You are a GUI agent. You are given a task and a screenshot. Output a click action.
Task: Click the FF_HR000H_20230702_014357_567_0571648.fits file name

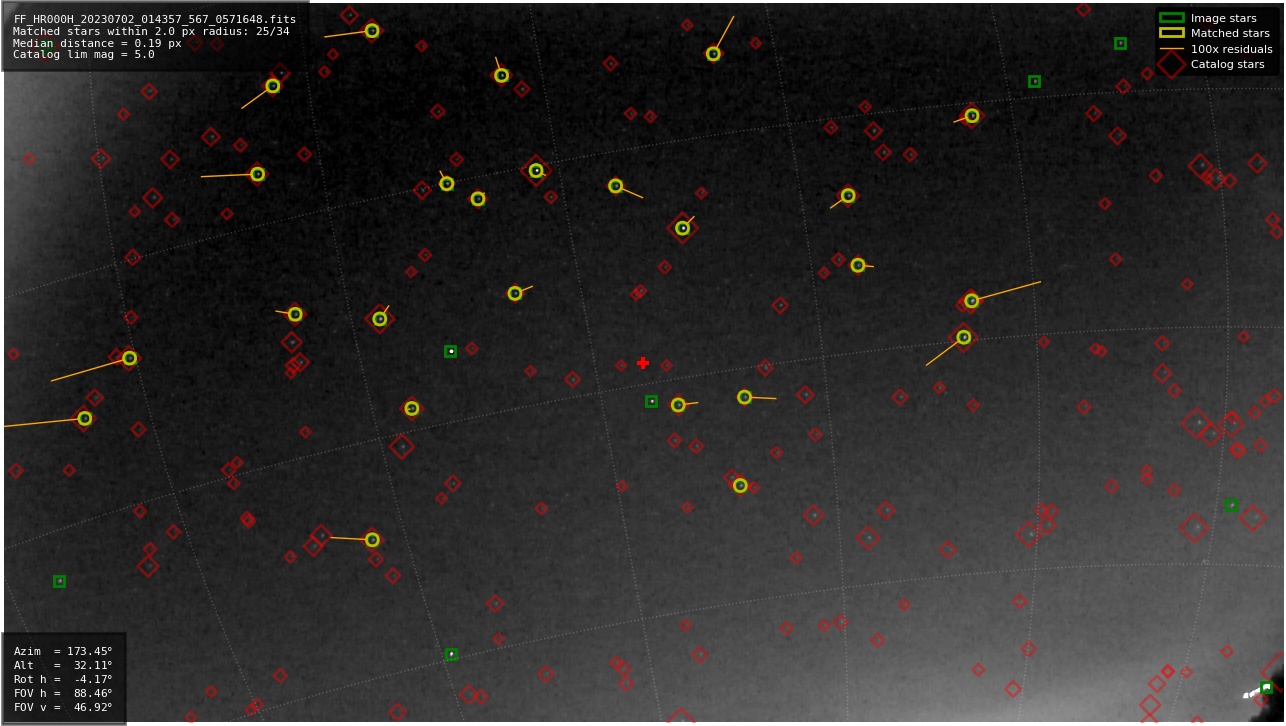coord(155,19)
